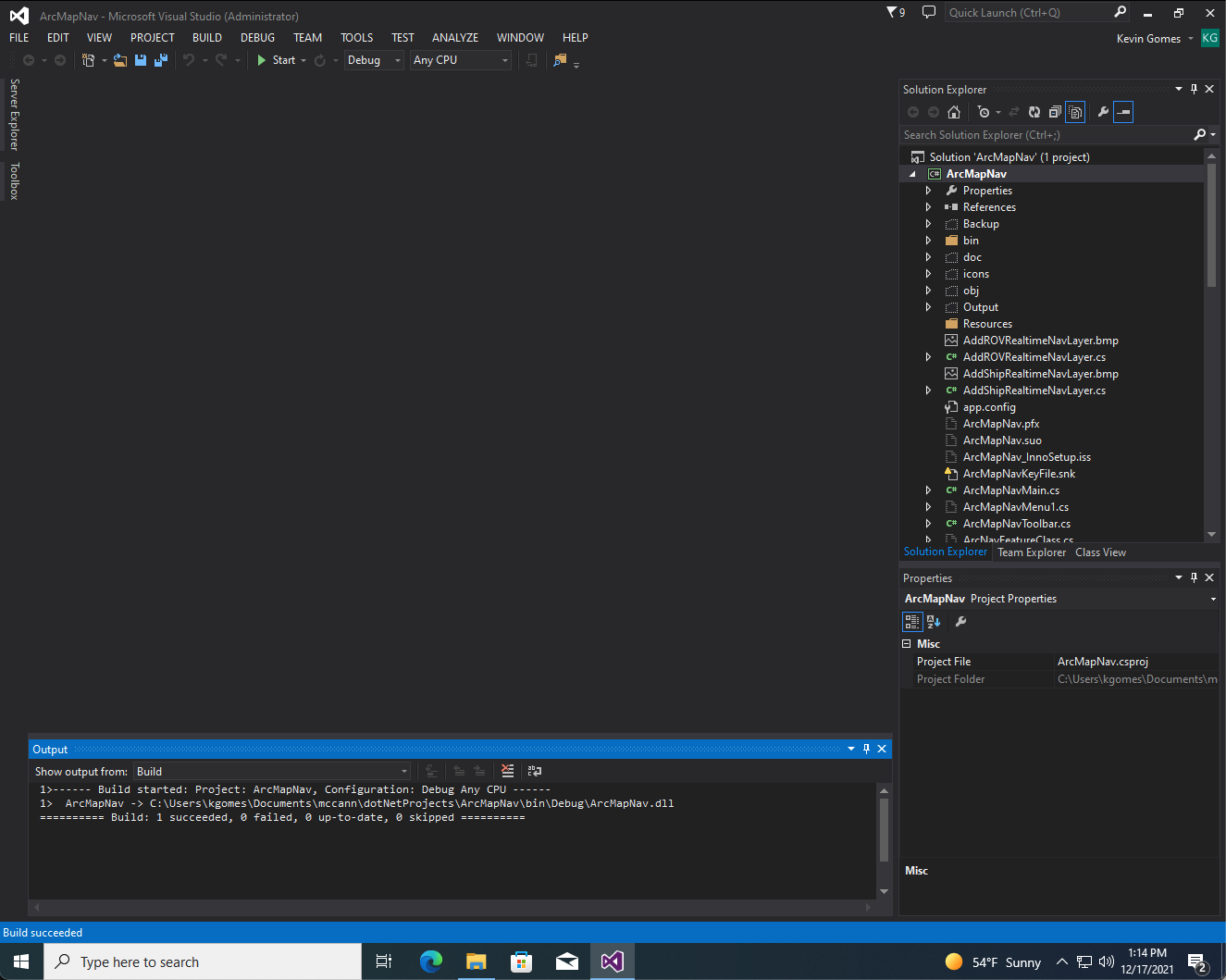Click Collapse All icon in Solution Explorer

1055,112
